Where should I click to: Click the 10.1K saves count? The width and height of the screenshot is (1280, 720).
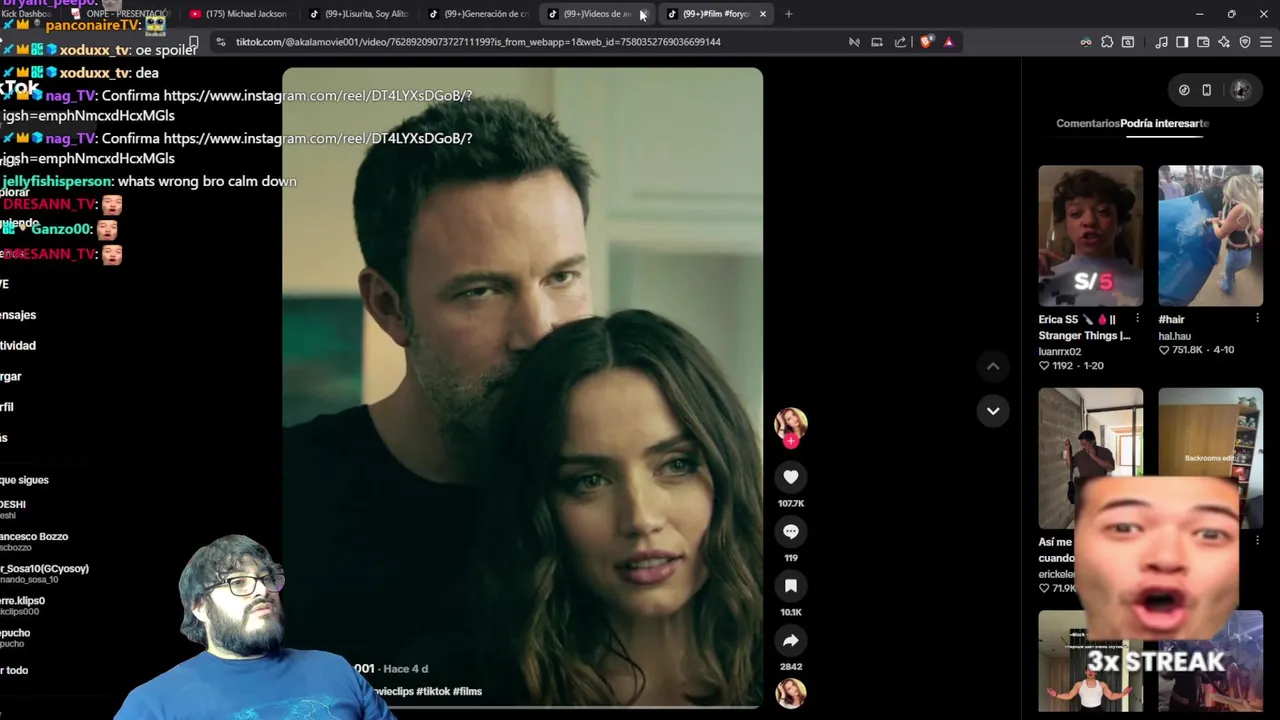point(790,612)
